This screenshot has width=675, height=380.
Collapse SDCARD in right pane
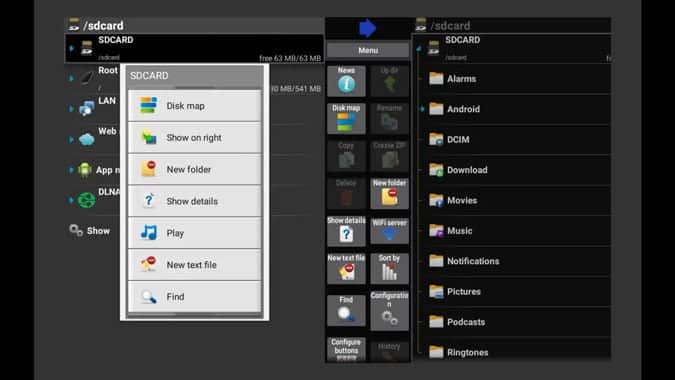(x=418, y=49)
